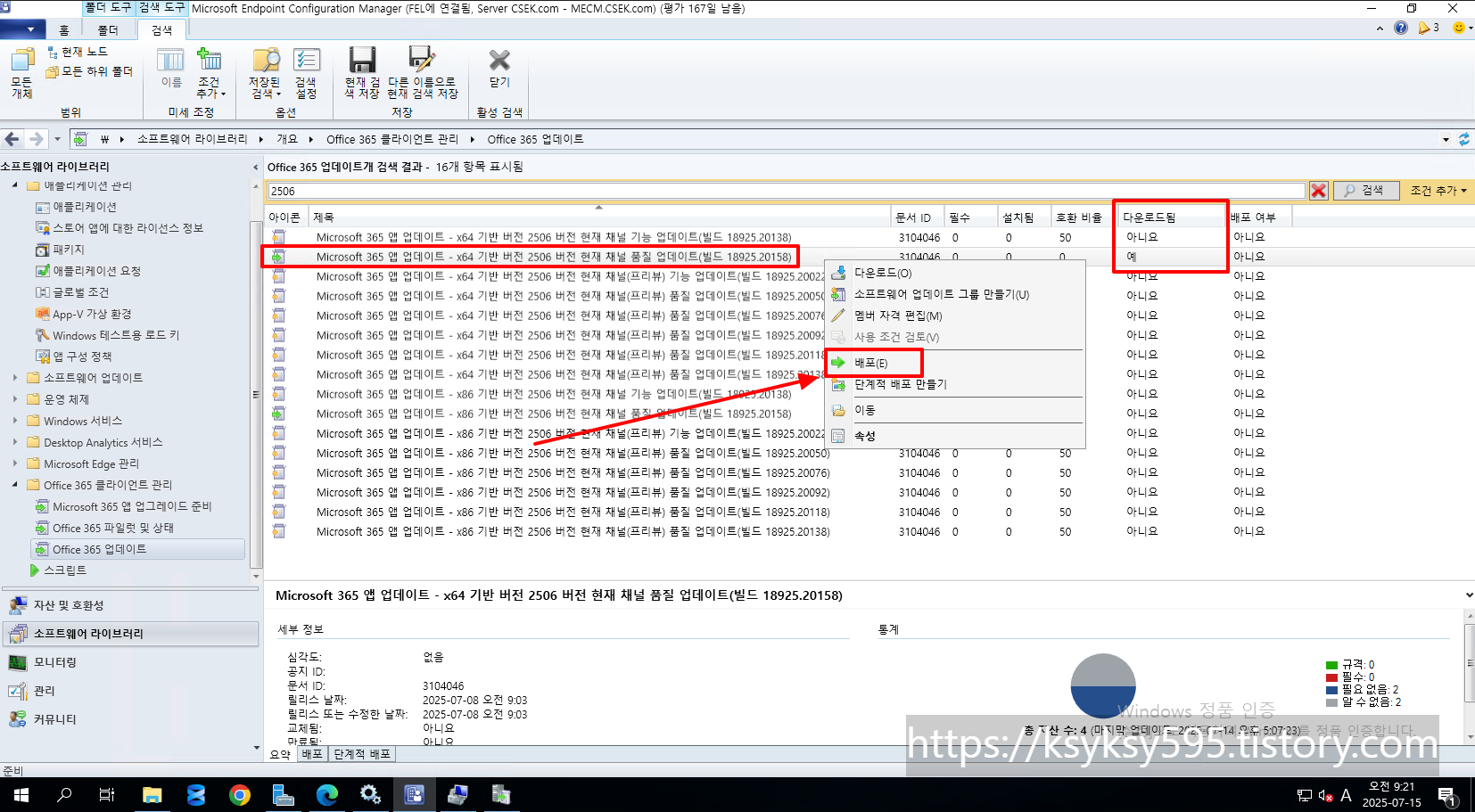Collapse Office 365 클라이언트 관리 tree node

click(x=14, y=485)
